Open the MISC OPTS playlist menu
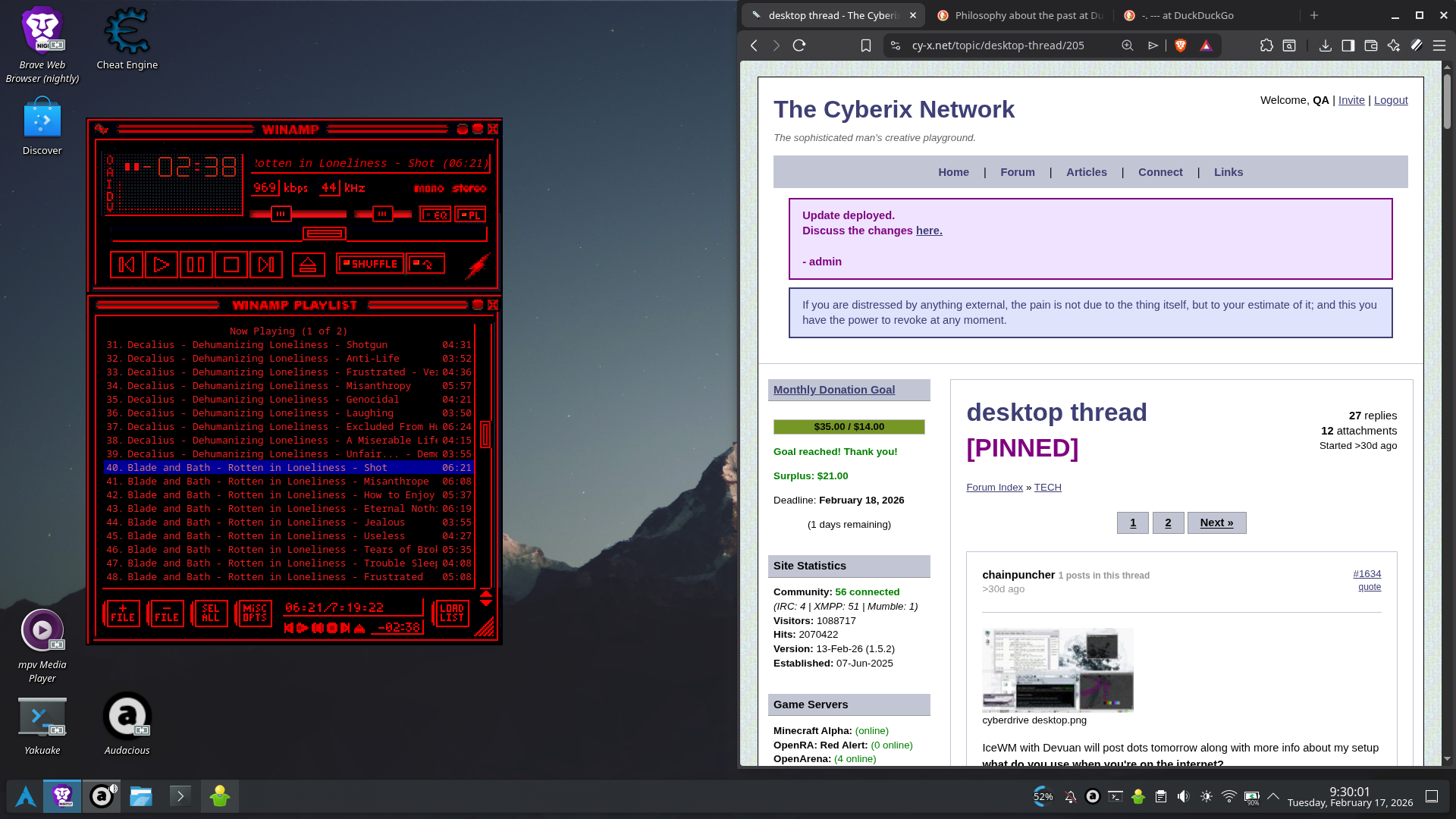Viewport: 1456px width, 819px height. point(254,613)
